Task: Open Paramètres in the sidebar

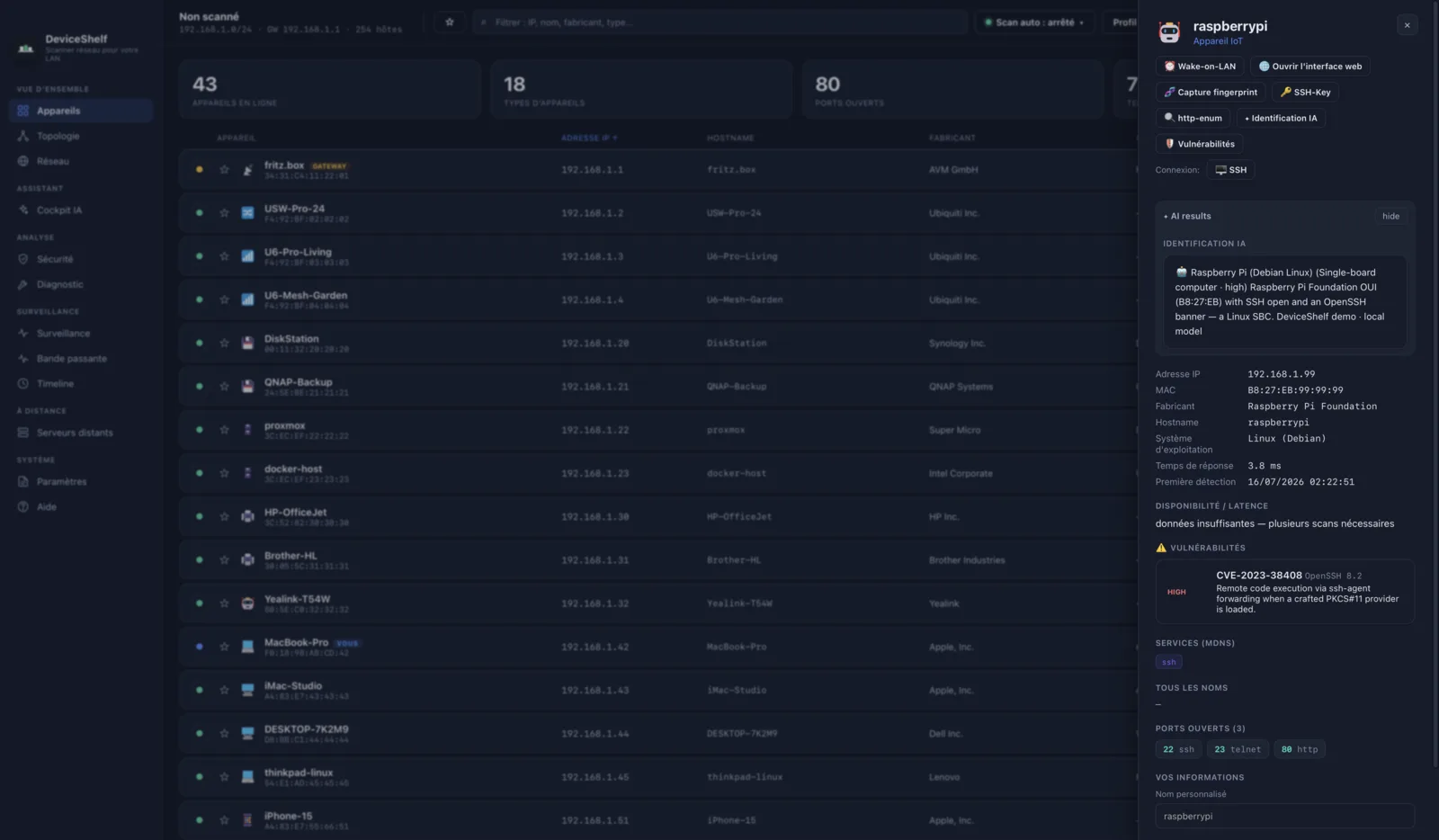Action: coord(81,481)
